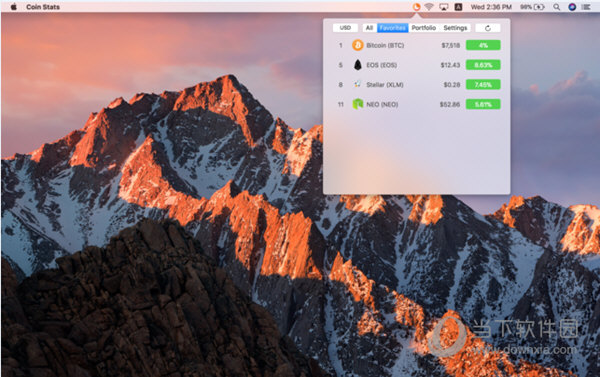Screen dimensions: 600x377
Task: Switch to the All tab
Action: pos(369,28)
